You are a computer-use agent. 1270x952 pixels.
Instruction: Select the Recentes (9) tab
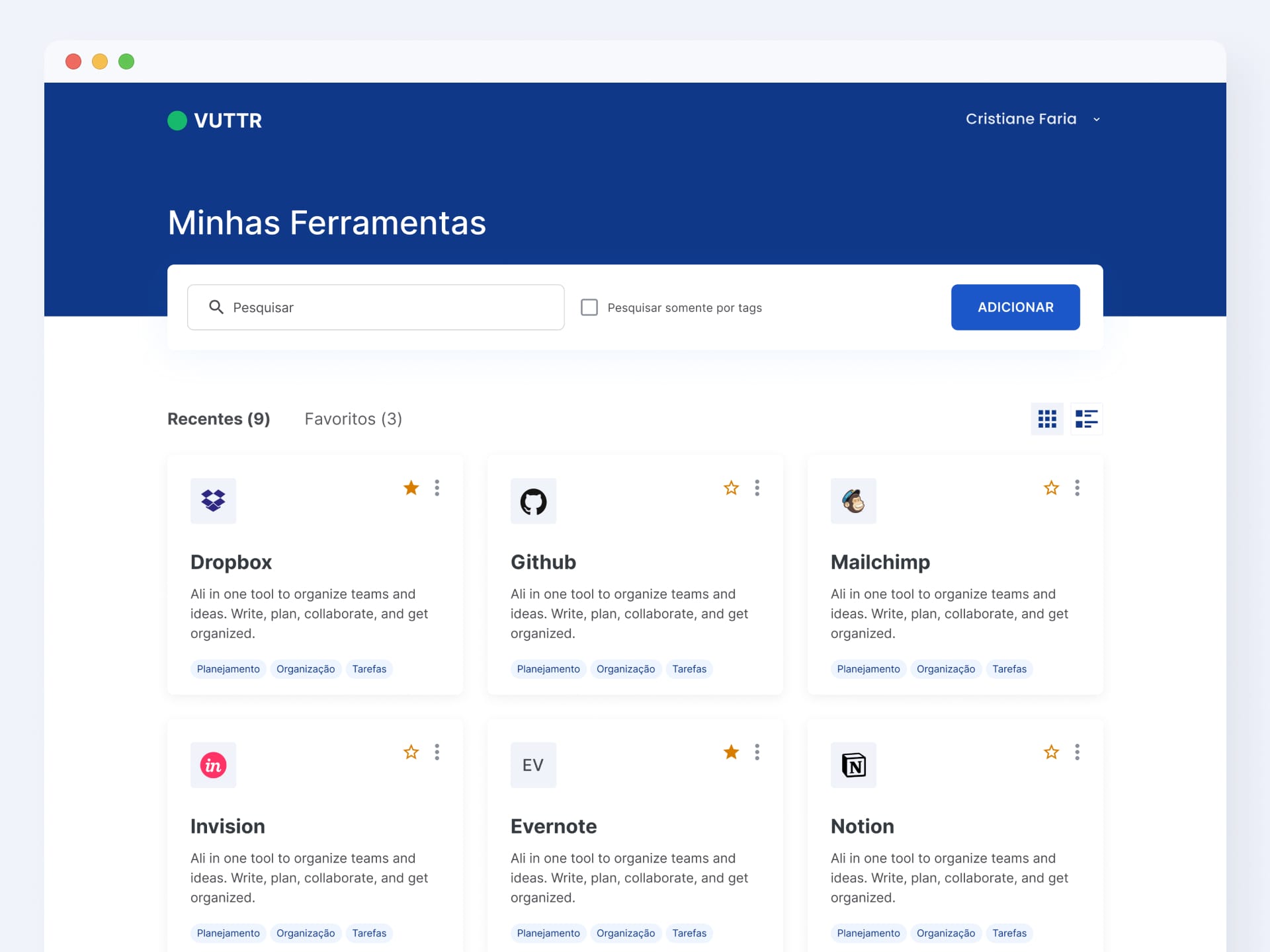click(218, 419)
